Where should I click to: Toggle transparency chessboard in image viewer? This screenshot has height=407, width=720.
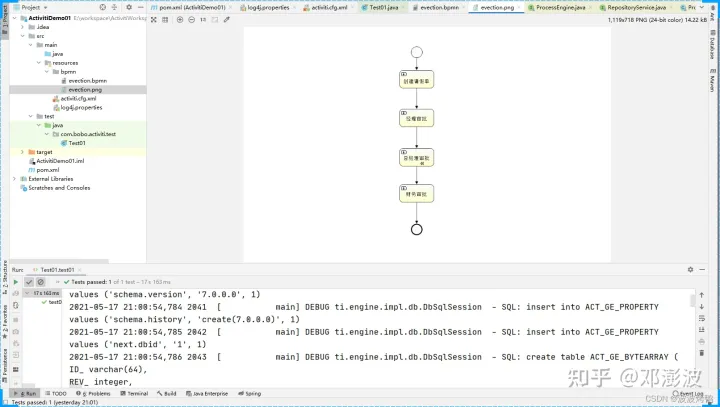pyautogui.click(x=154, y=20)
